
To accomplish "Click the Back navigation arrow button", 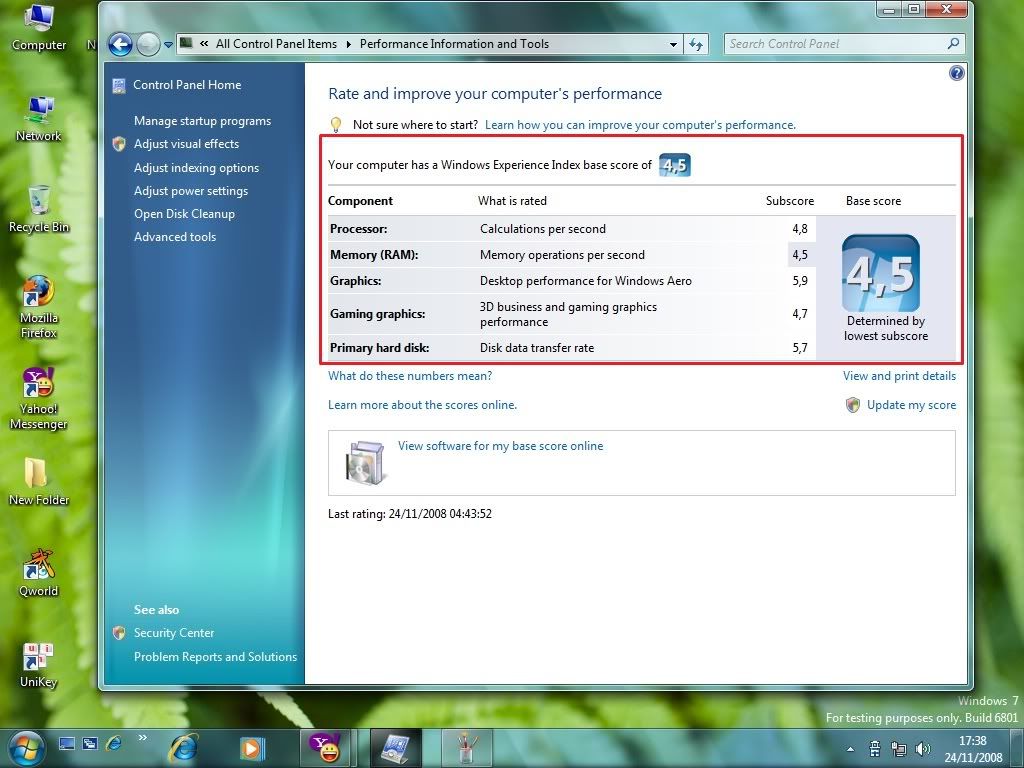I will coord(120,44).
